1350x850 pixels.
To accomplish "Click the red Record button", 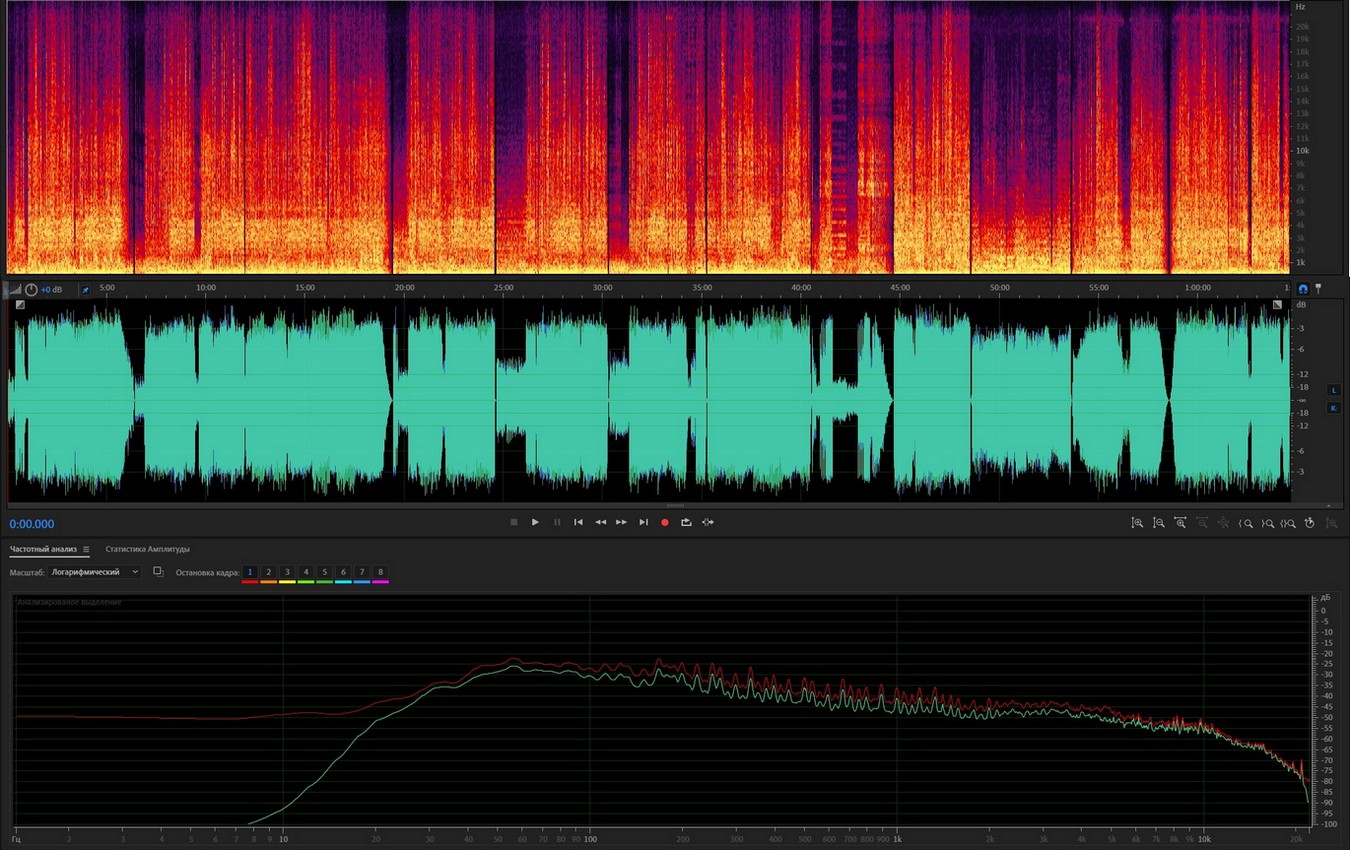I will coord(664,522).
